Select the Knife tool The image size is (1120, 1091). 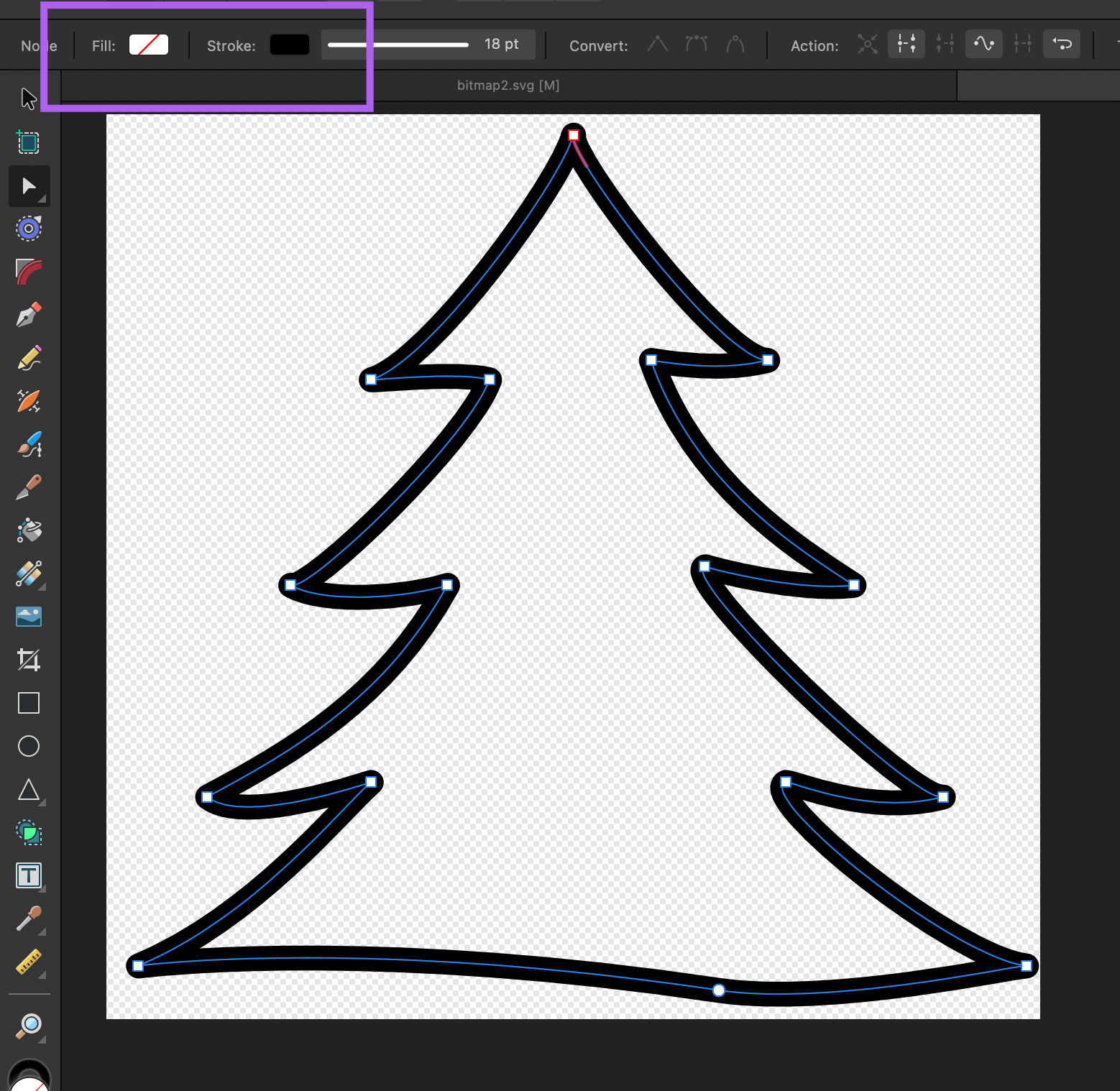coord(29,487)
